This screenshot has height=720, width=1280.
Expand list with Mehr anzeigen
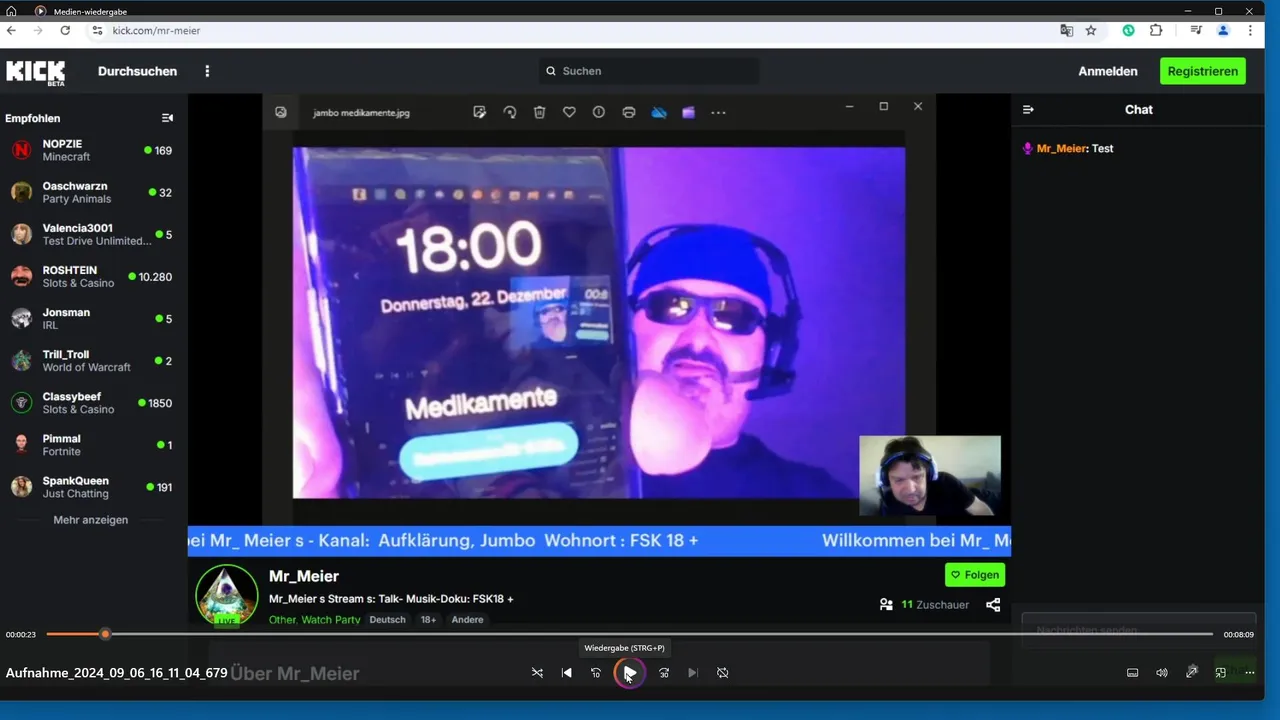coord(91,520)
